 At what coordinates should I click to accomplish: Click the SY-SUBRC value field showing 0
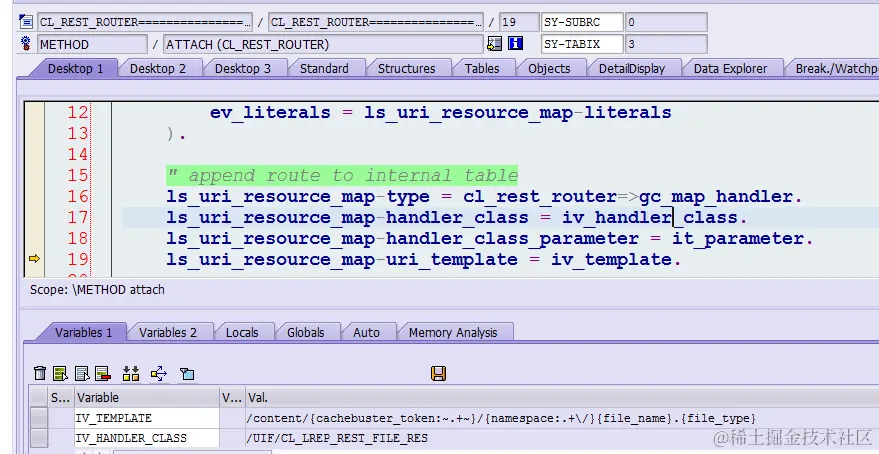(x=666, y=22)
